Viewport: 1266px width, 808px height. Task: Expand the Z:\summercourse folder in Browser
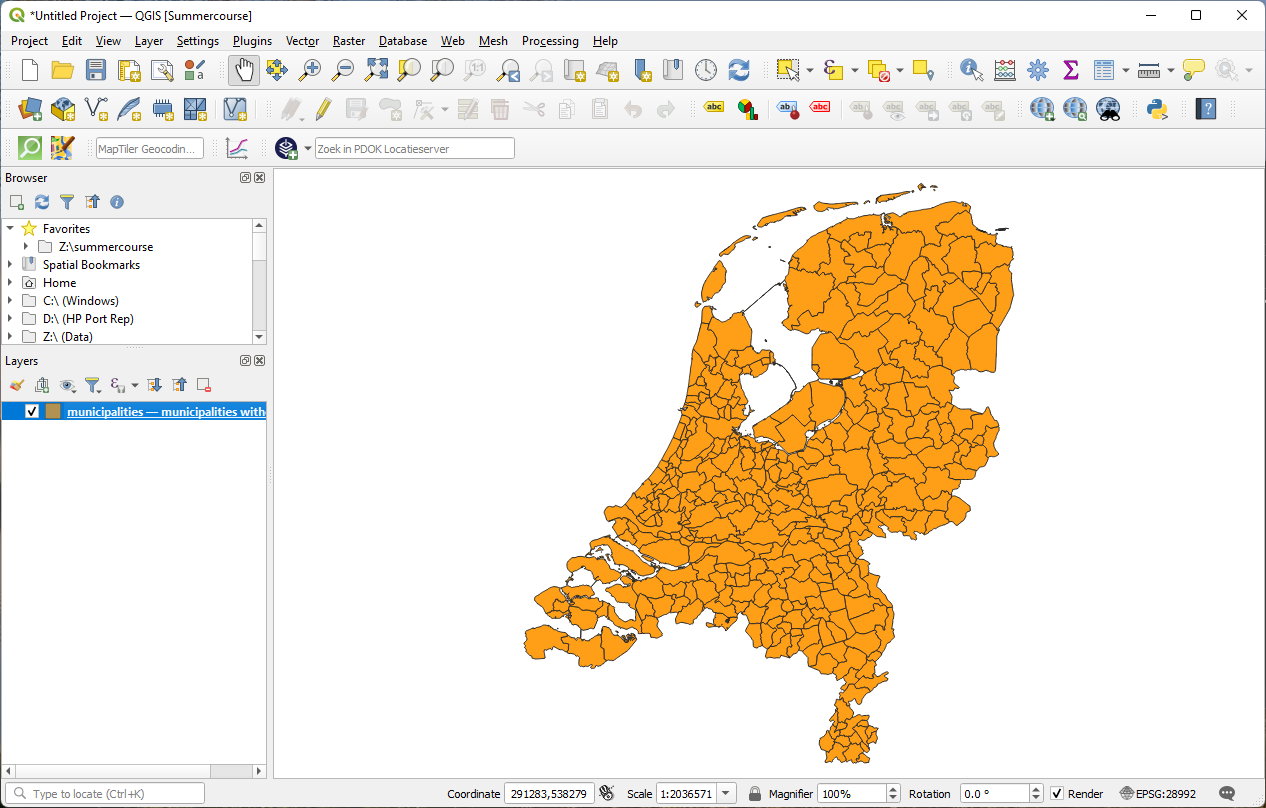pyautogui.click(x=25, y=246)
